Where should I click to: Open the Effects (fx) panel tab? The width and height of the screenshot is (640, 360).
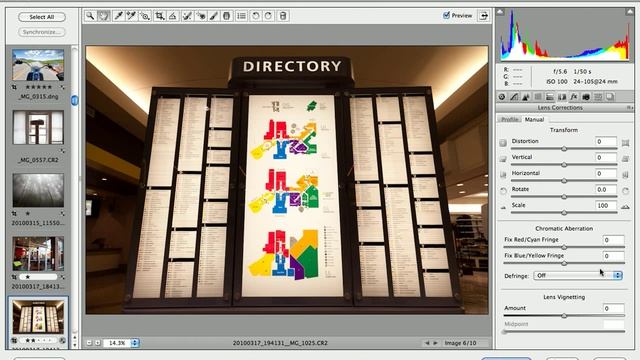[x=574, y=97]
